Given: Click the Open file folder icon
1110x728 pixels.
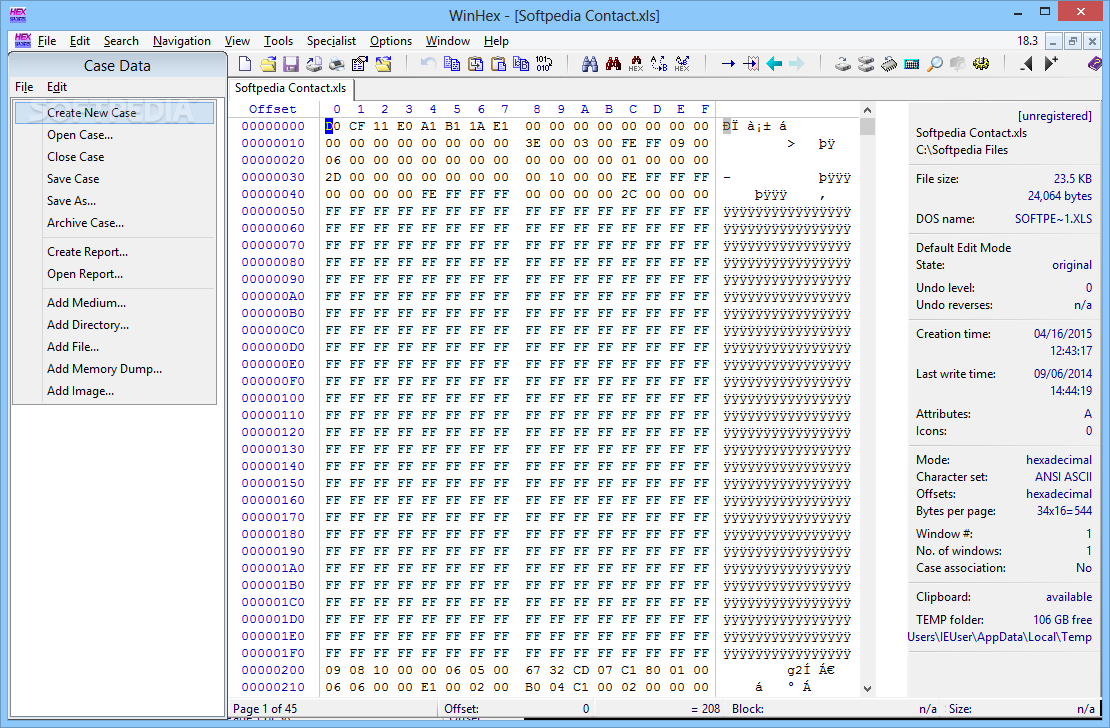Looking at the screenshot, I should pos(268,64).
